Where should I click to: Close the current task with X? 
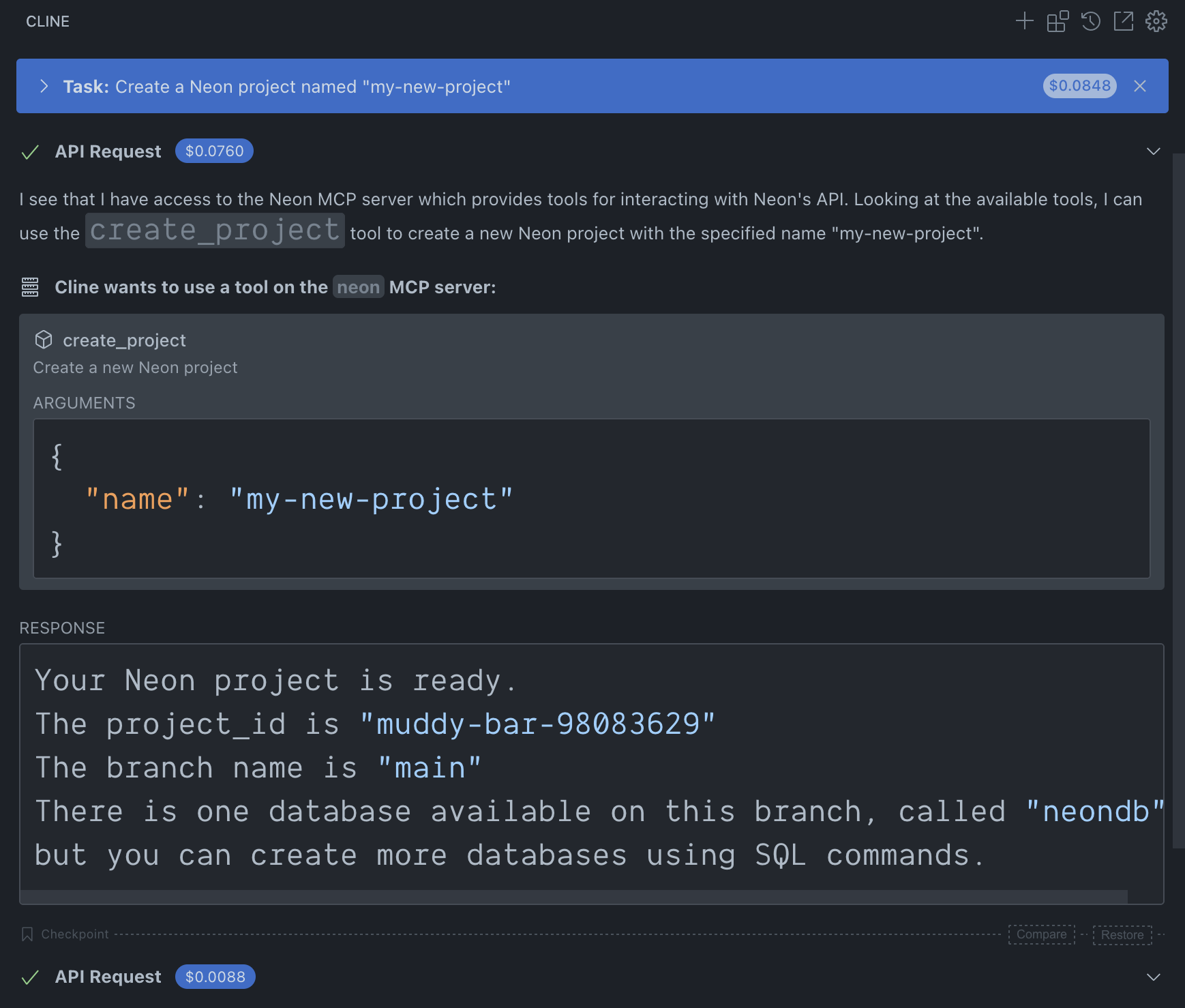coord(1140,86)
